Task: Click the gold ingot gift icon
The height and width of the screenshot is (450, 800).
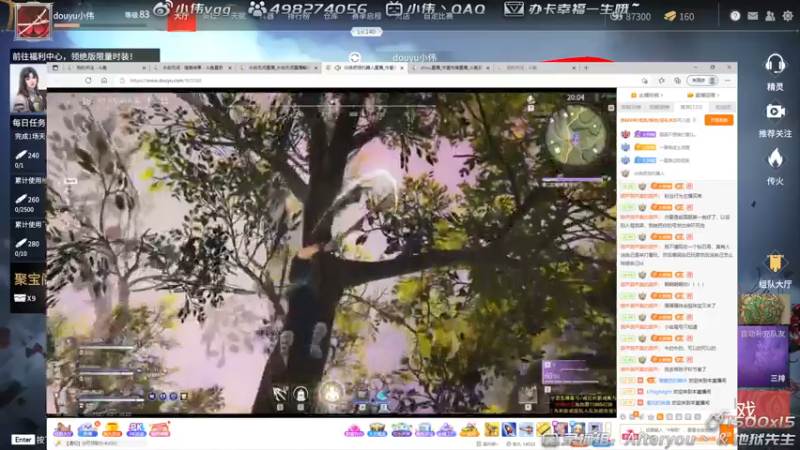Action: 469,430
